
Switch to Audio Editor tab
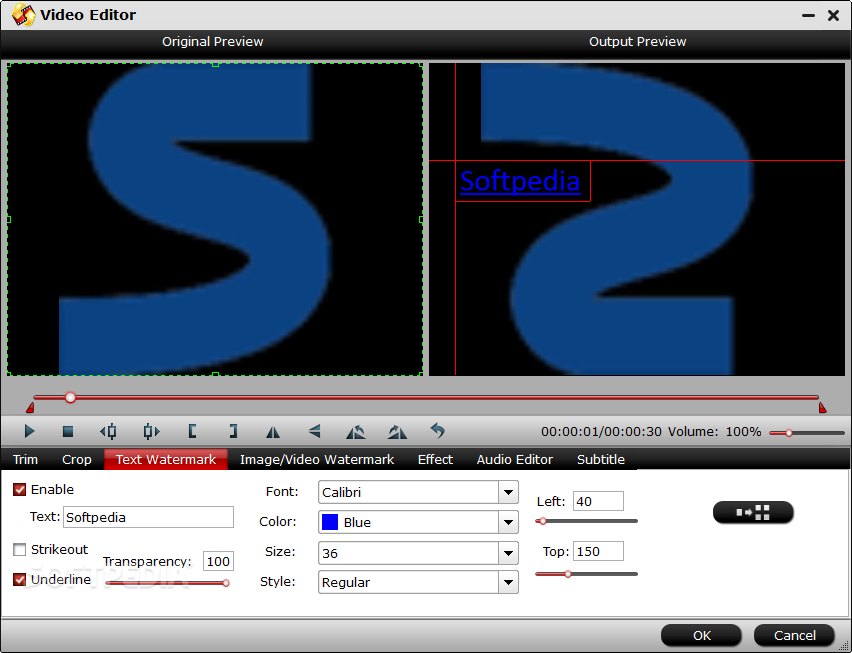click(515, 460)
